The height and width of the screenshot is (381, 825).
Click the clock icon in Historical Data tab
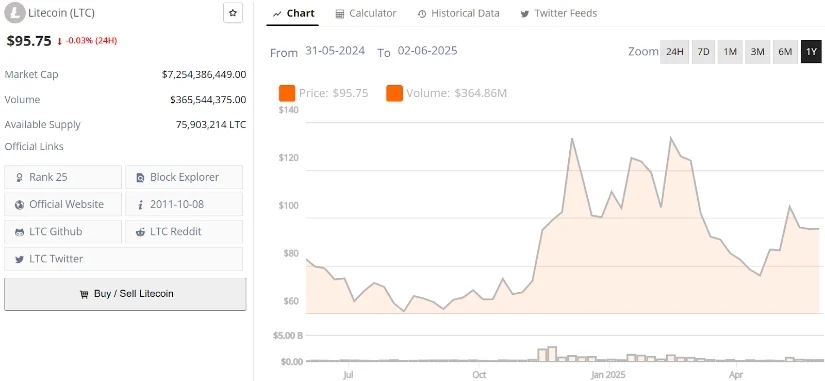point(422,14)
